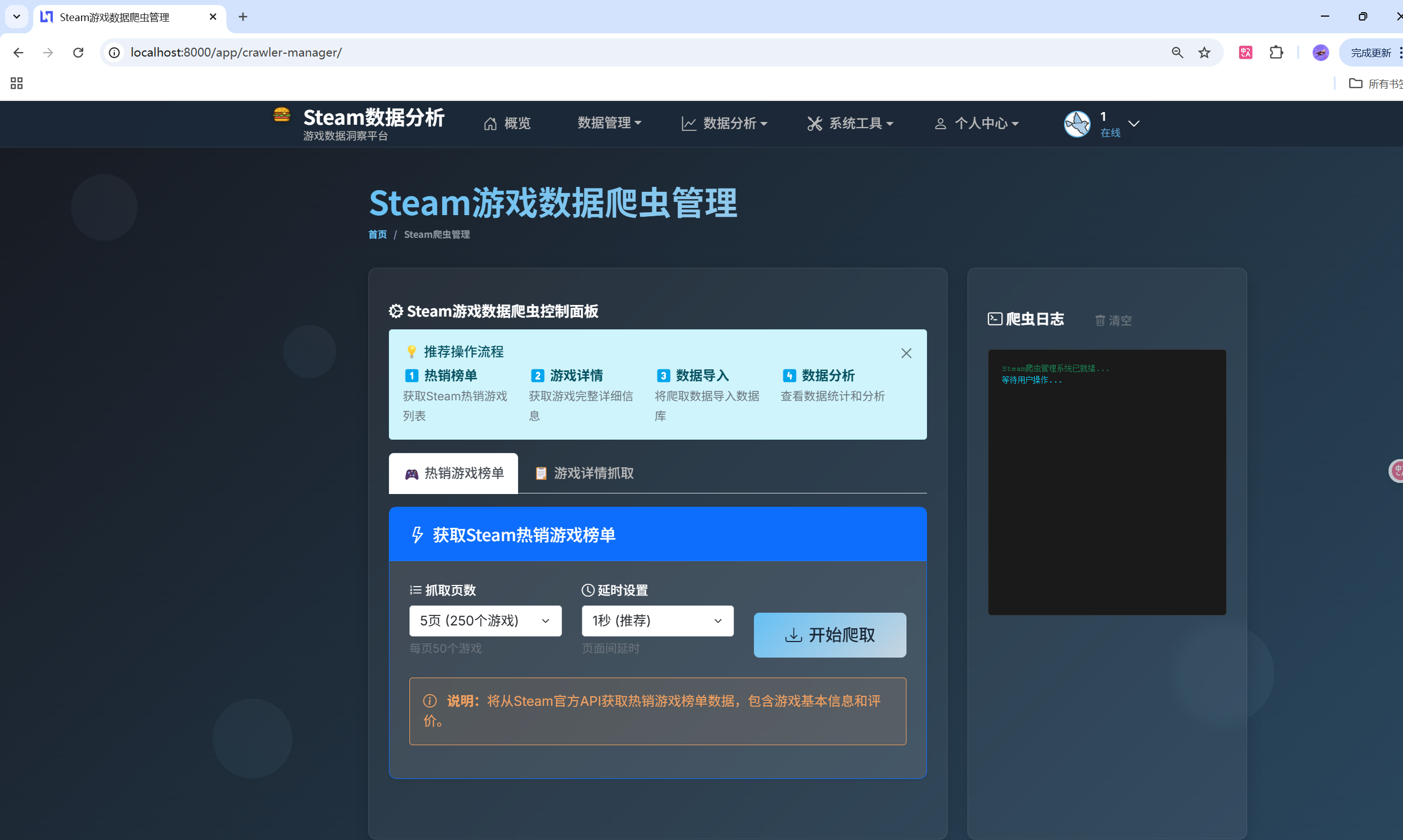Click the floating IME widget at right edge
The height and width of the screenshot is (840, 1403).
(x=1396, y=471)
